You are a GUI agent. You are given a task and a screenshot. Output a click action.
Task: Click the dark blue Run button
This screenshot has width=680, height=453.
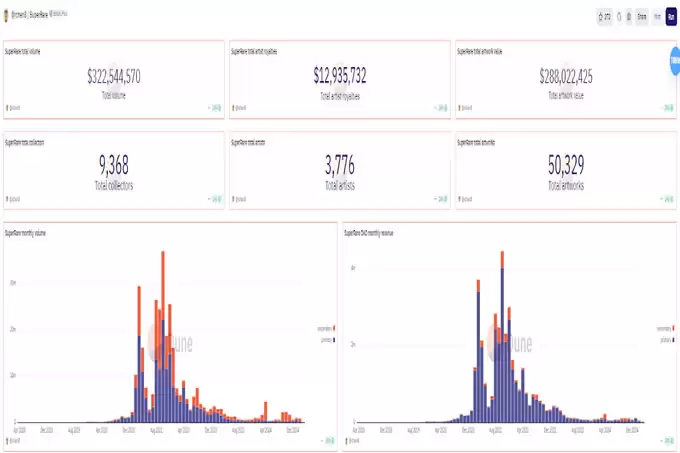pyautogui.click(x=671, y=17)
